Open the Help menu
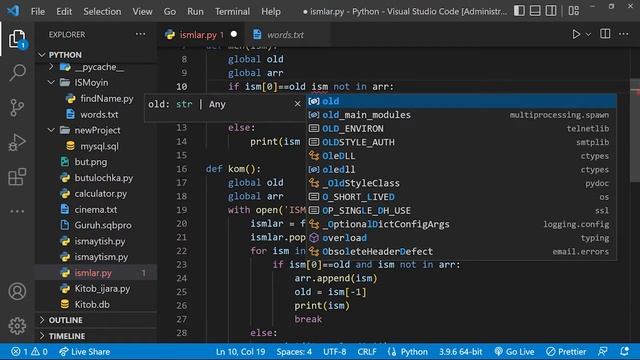The width and height of the screenshot is (640, 360). pos(271,11)
